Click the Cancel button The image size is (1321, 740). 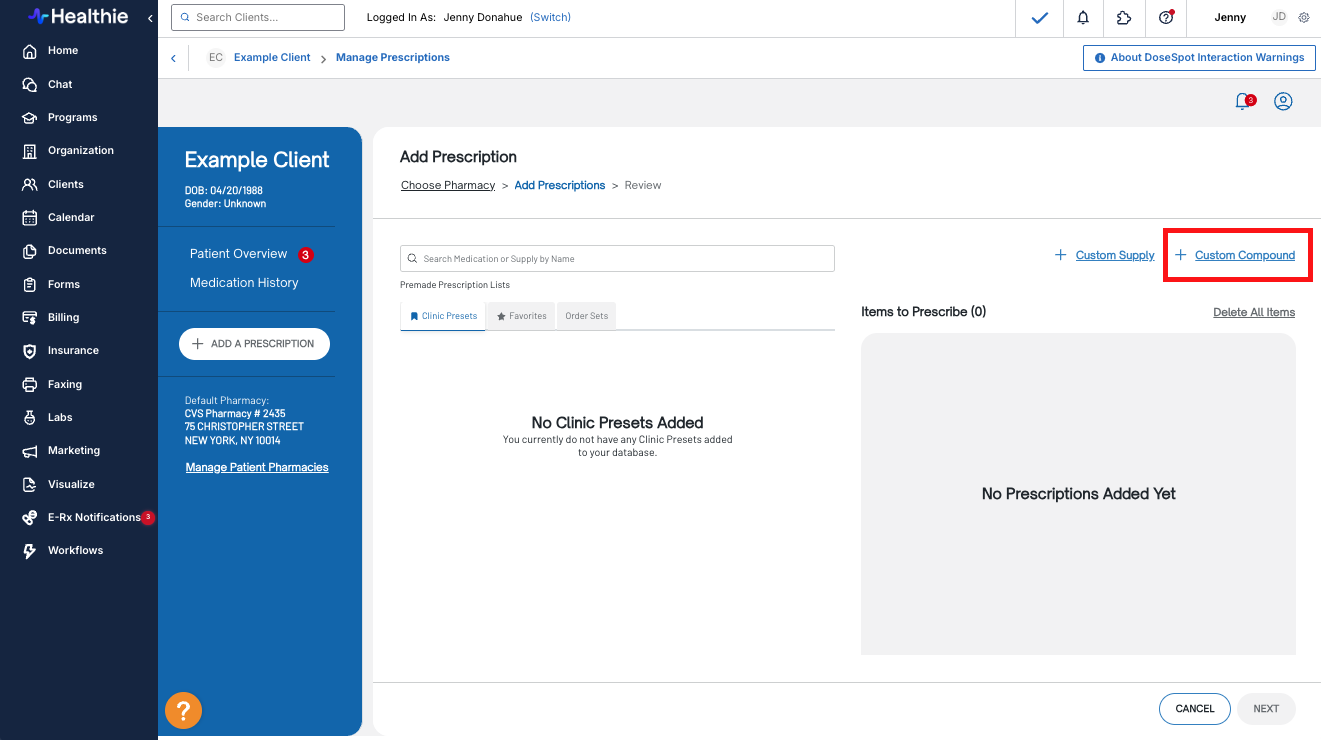click(1195, 709)
